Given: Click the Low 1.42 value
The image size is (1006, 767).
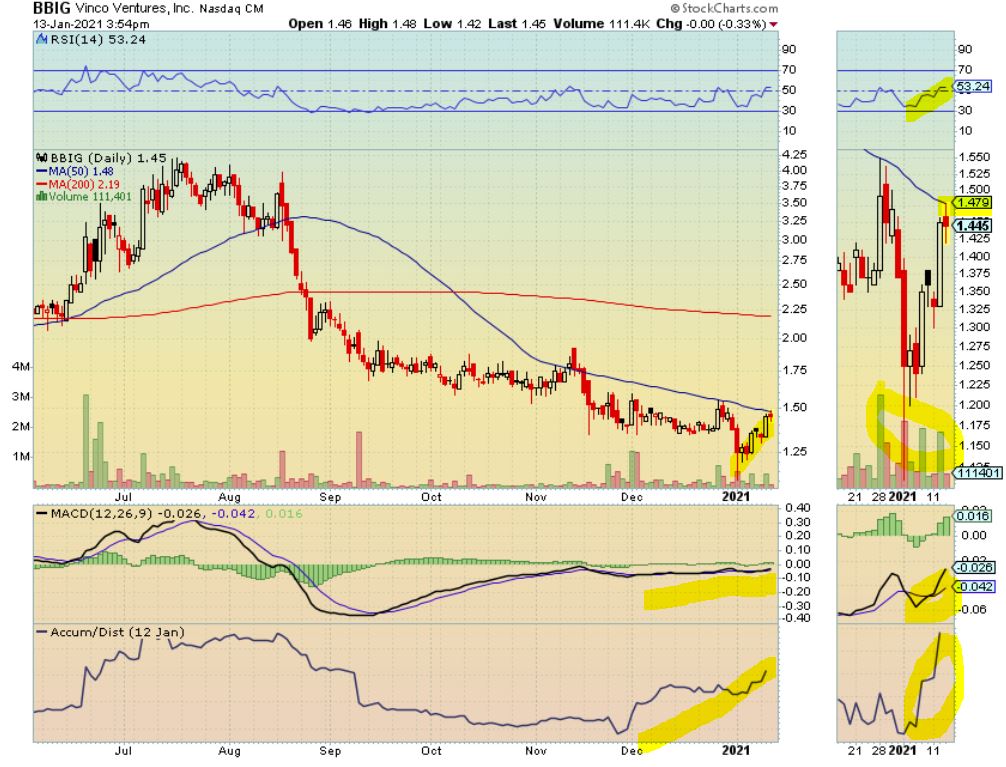Looking at the screenshot, I should 452,24.
